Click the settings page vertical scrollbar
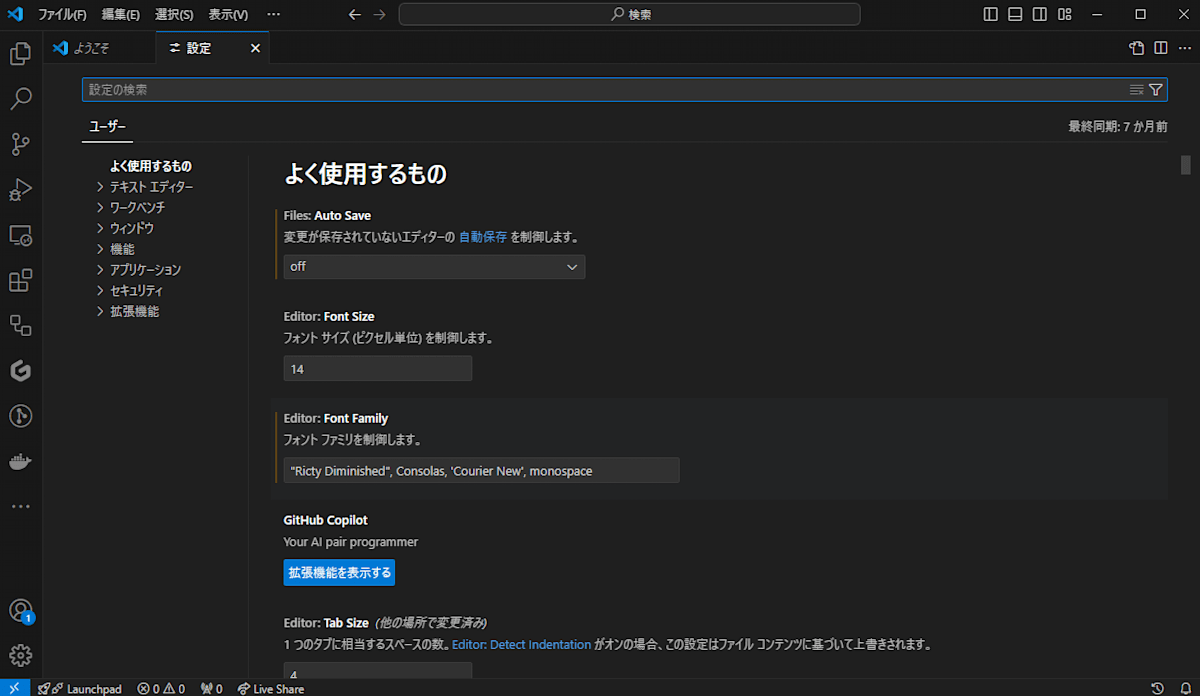The width and height of the screenshot is (1200, 696). coord(1186,164)
